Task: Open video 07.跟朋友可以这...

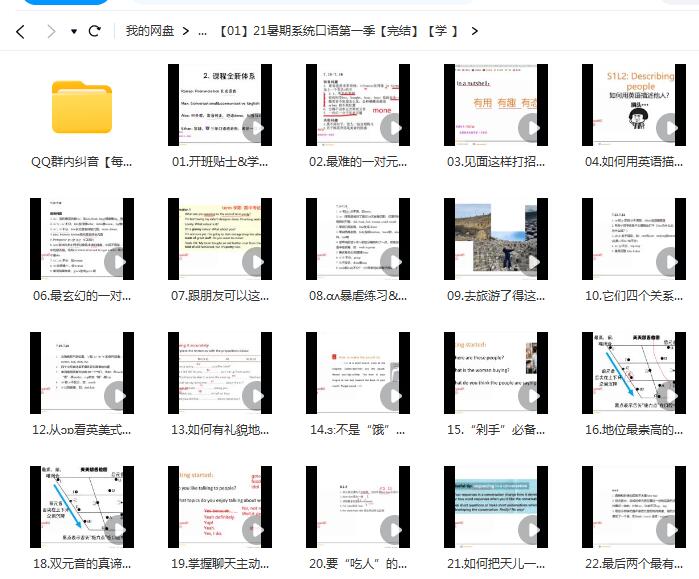Action: tap(220, 239)
